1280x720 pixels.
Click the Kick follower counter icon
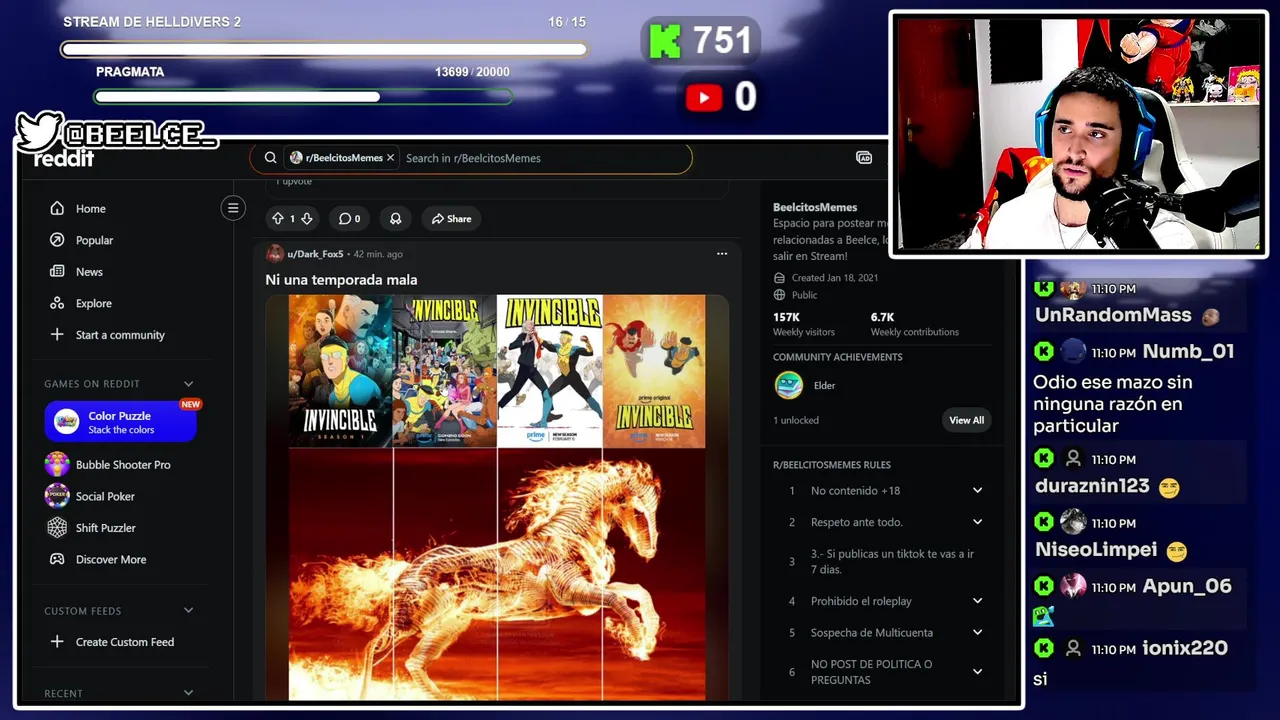coord(665,41)
